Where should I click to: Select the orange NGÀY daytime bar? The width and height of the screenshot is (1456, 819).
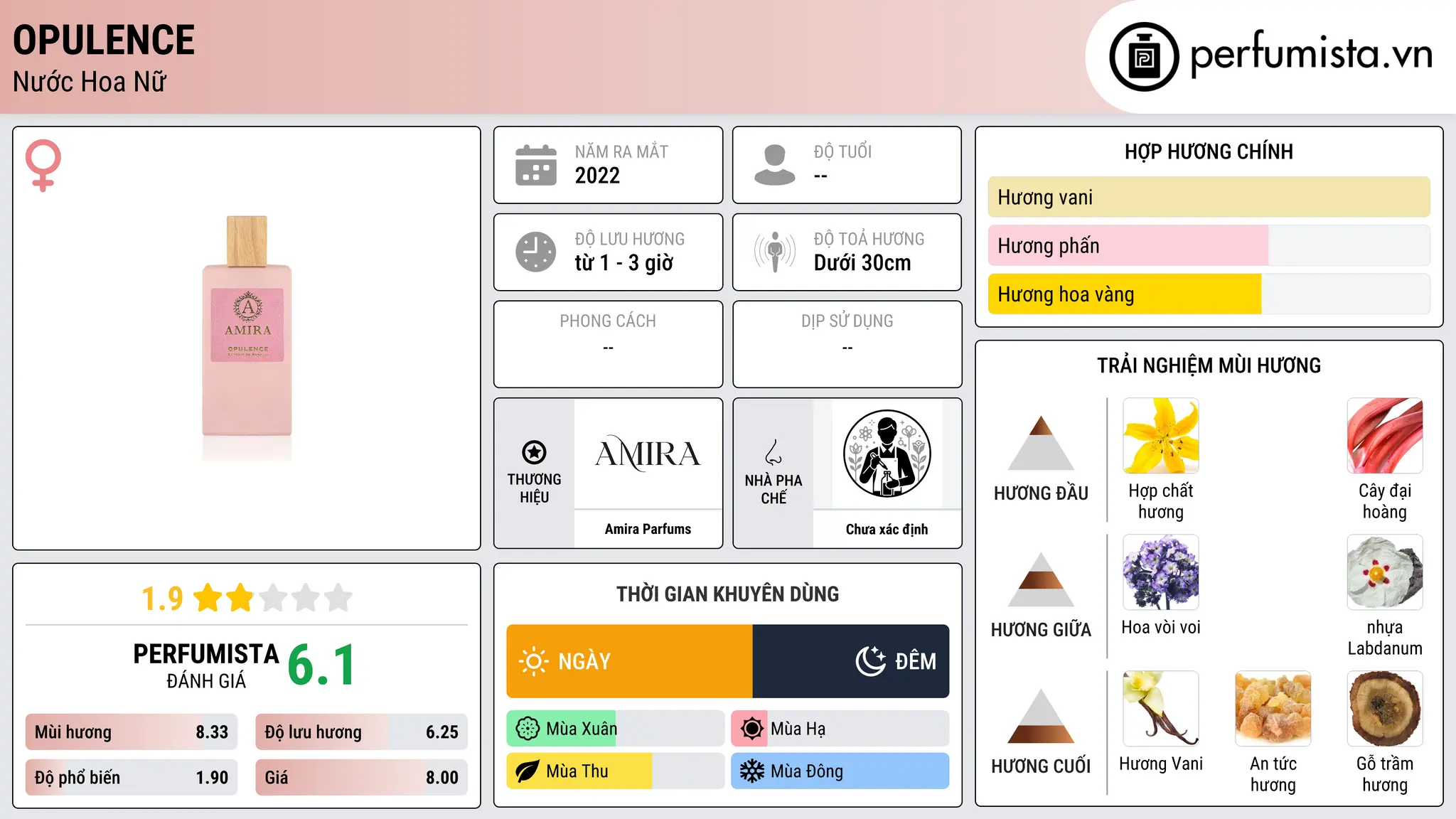[x=629, y=661]
